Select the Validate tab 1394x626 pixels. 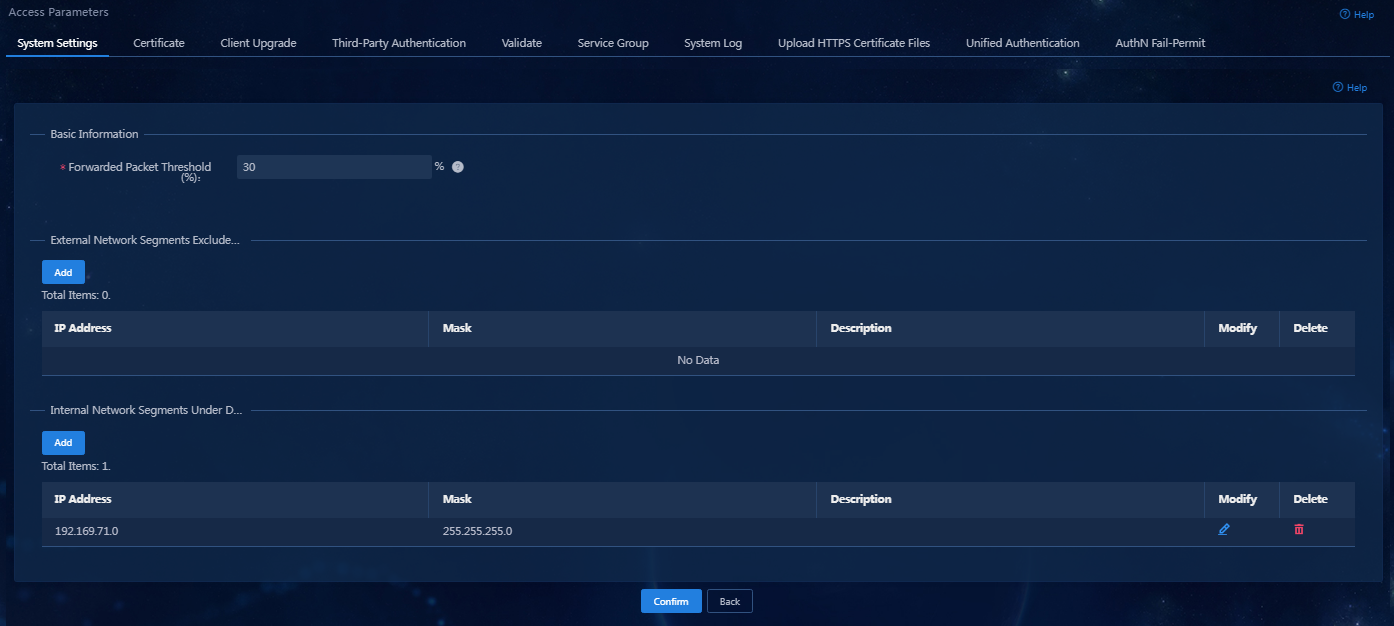[x=522, y=43]
